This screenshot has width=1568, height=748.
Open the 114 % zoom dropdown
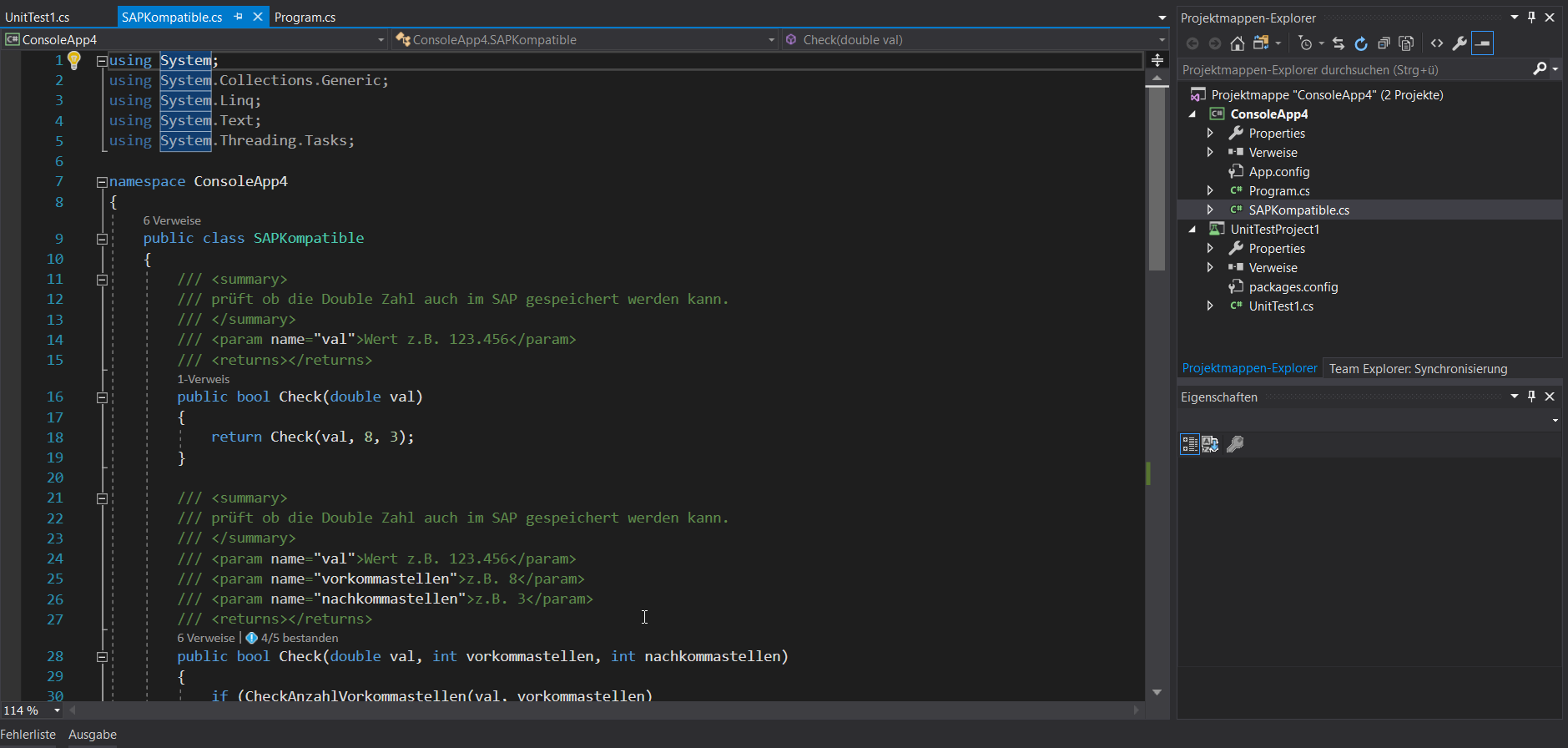57,710
